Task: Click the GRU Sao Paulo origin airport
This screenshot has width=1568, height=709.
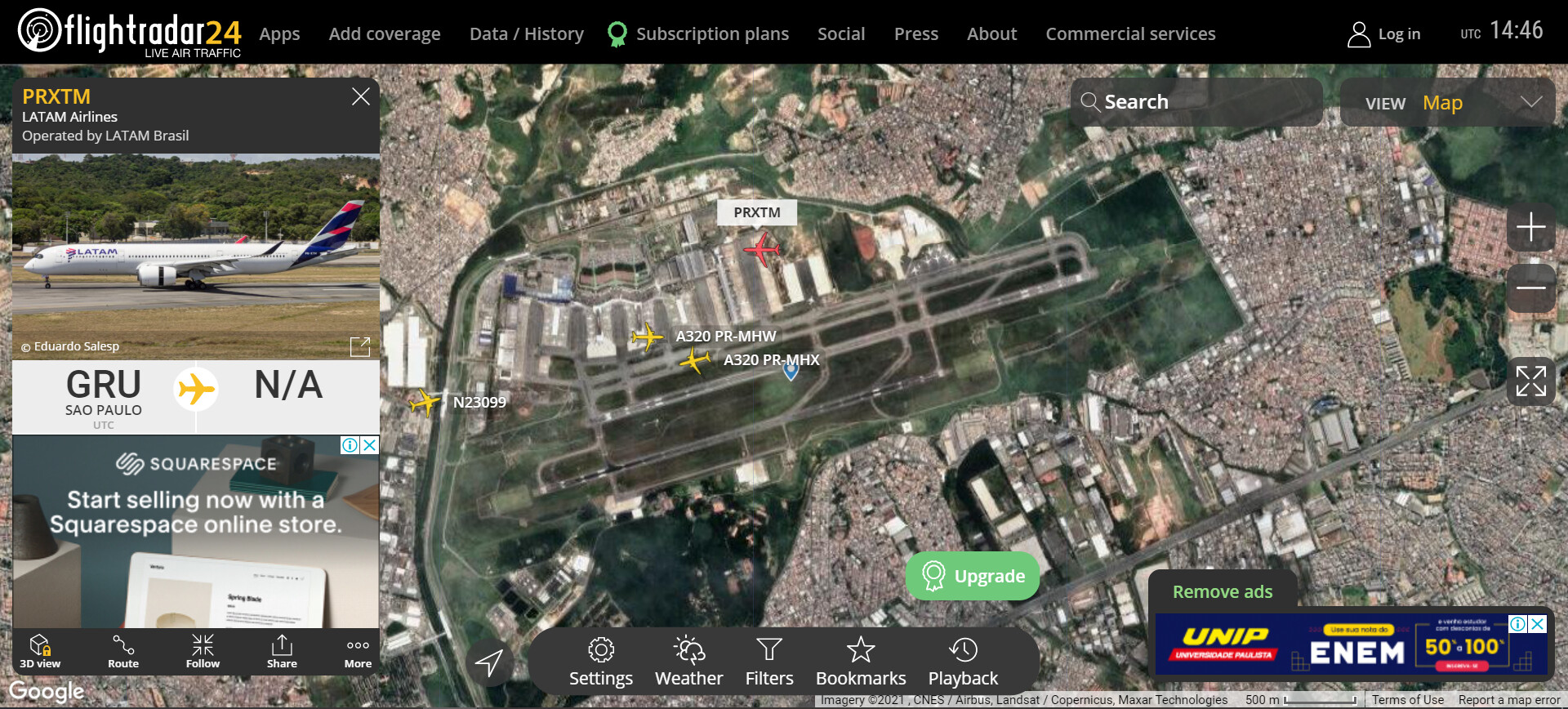Action: click(104, 397)
